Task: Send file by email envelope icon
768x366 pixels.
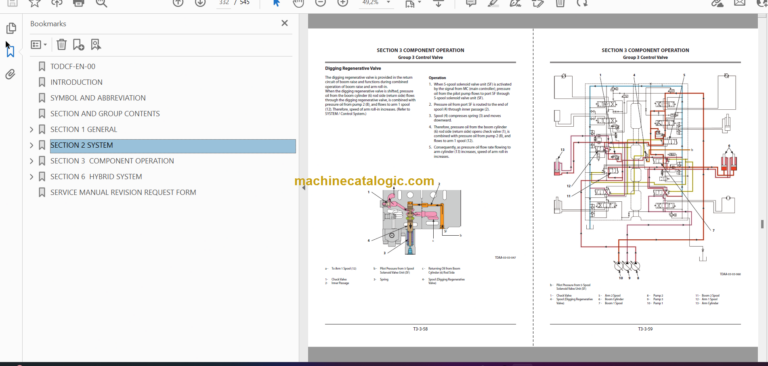Action: 740,2
